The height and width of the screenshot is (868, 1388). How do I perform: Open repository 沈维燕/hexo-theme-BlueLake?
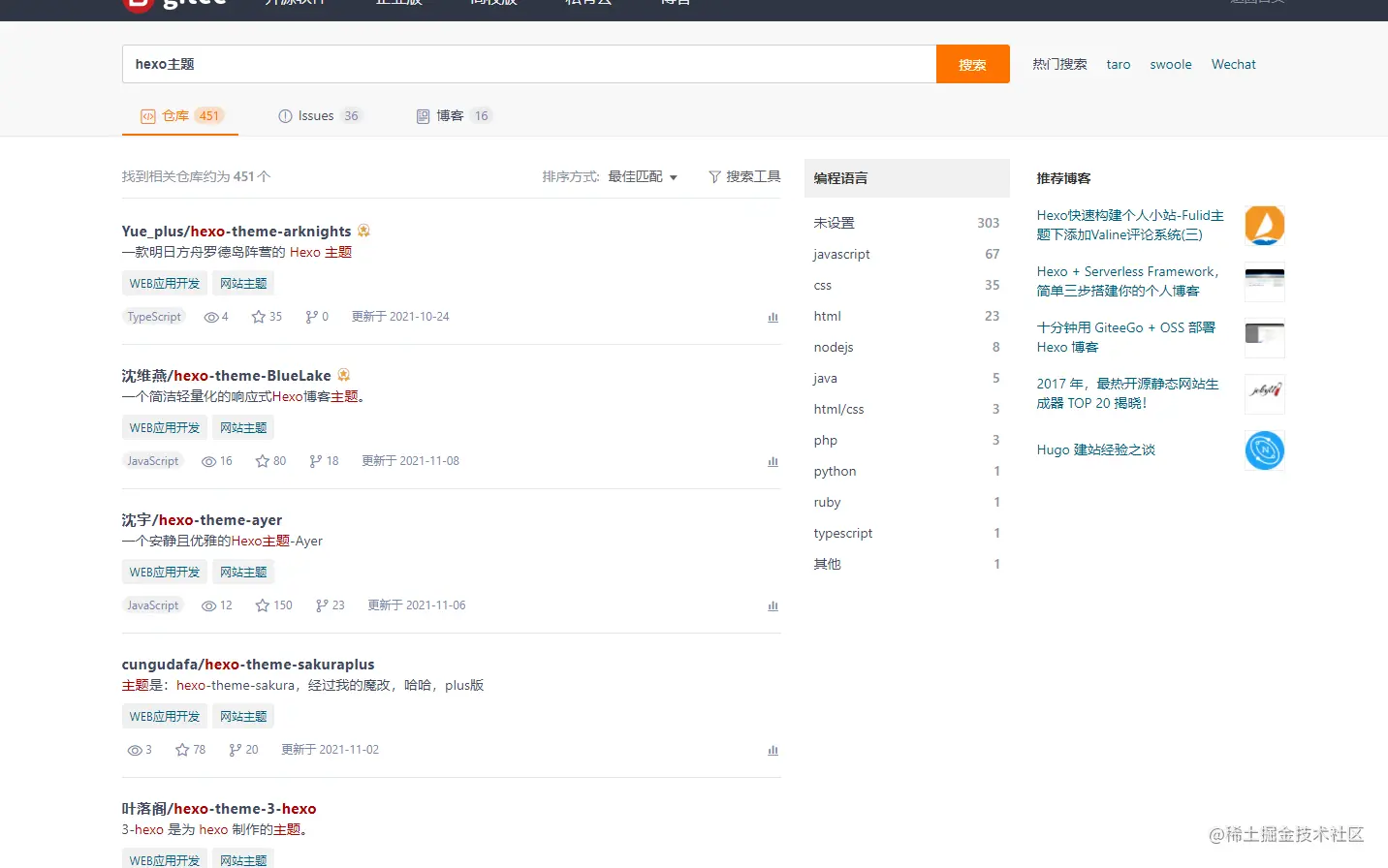tap(226, 375)
